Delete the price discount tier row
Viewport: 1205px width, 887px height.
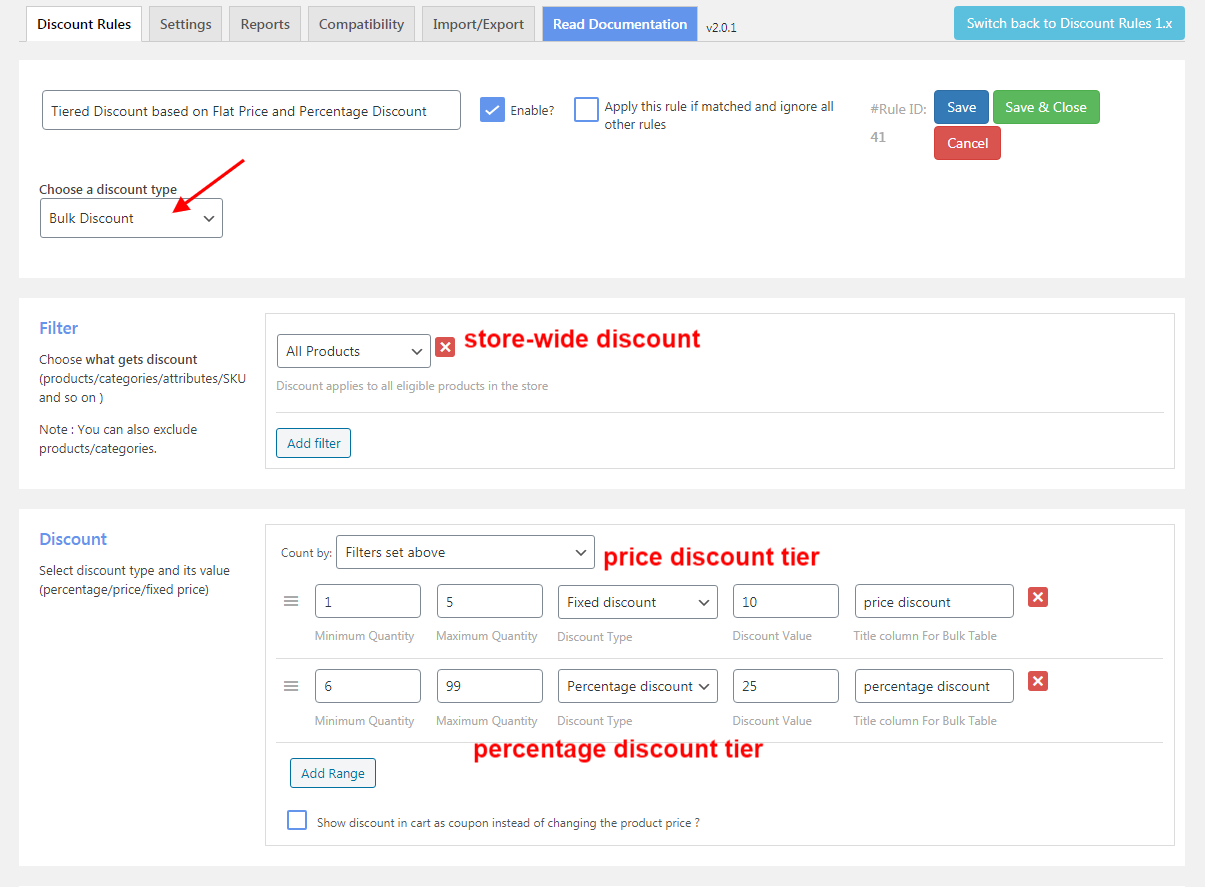[1037, 597]
